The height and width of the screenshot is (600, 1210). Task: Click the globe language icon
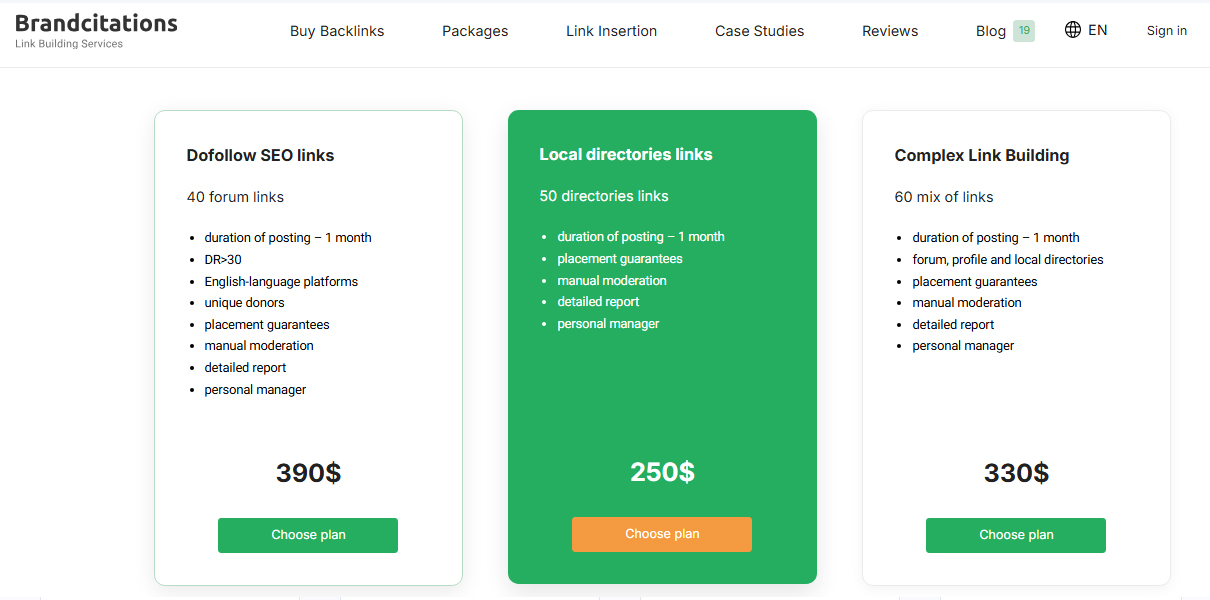(x=1073, y=30)
